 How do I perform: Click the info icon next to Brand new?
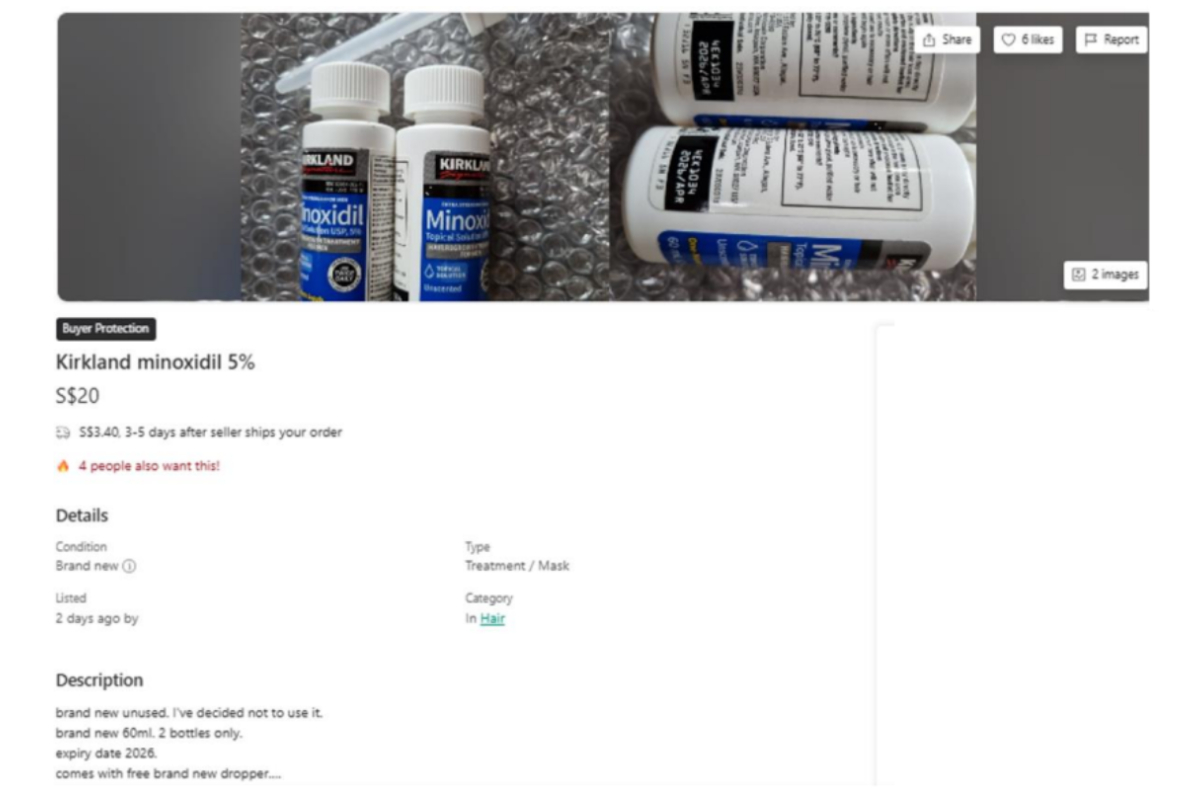(129, 566)
